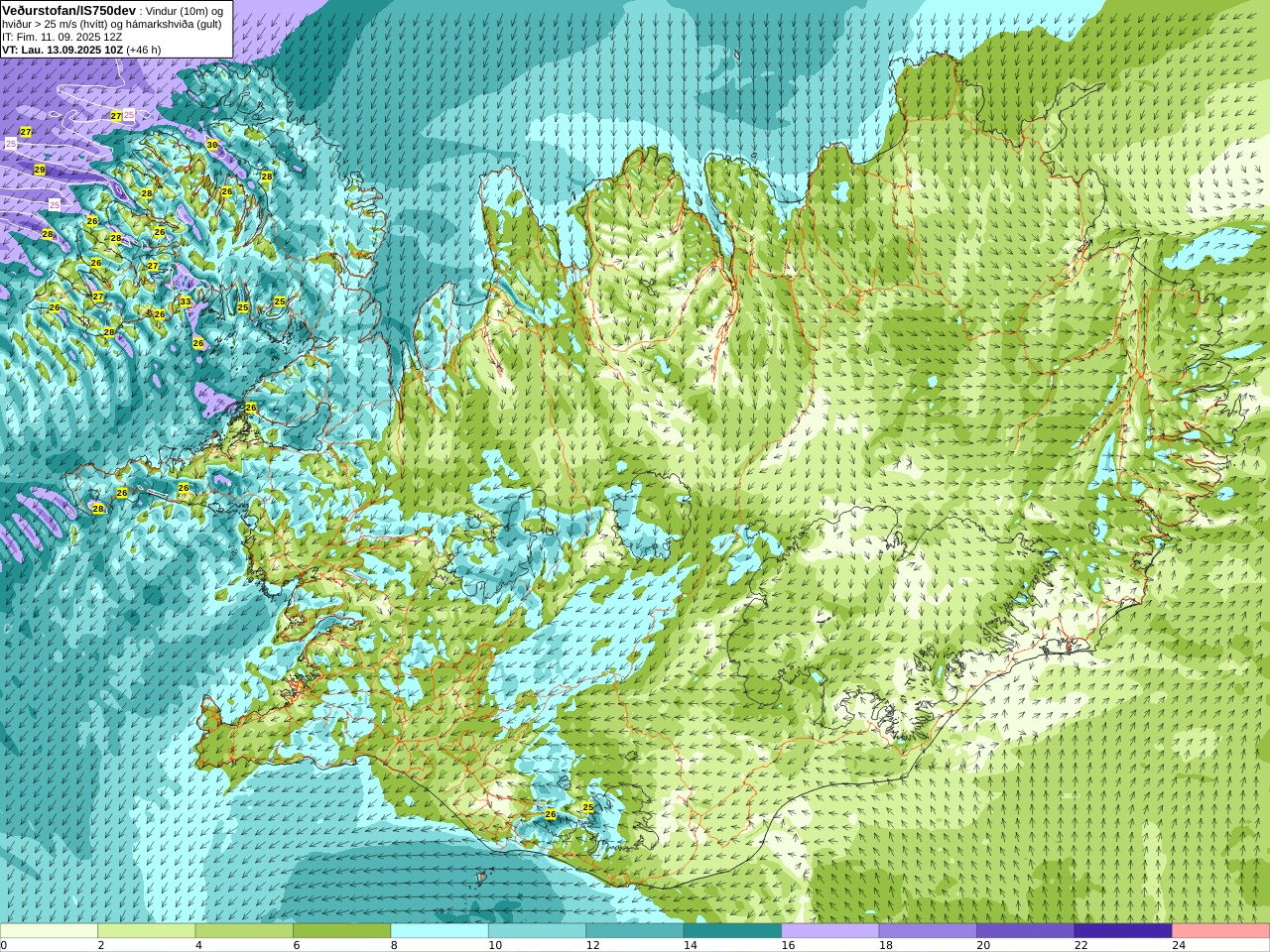
Task: Click the yellow gust marker labeled 33
Action: [x=185, y=301]
